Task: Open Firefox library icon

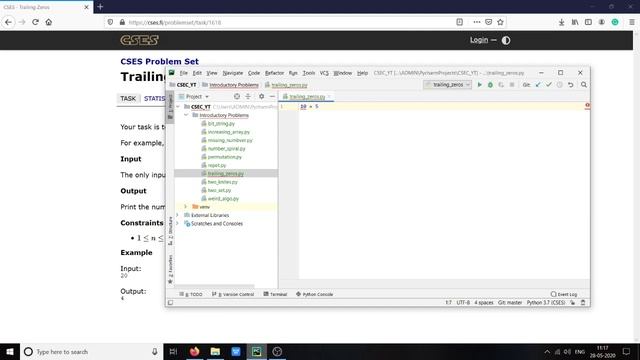Action: (575, 22)
